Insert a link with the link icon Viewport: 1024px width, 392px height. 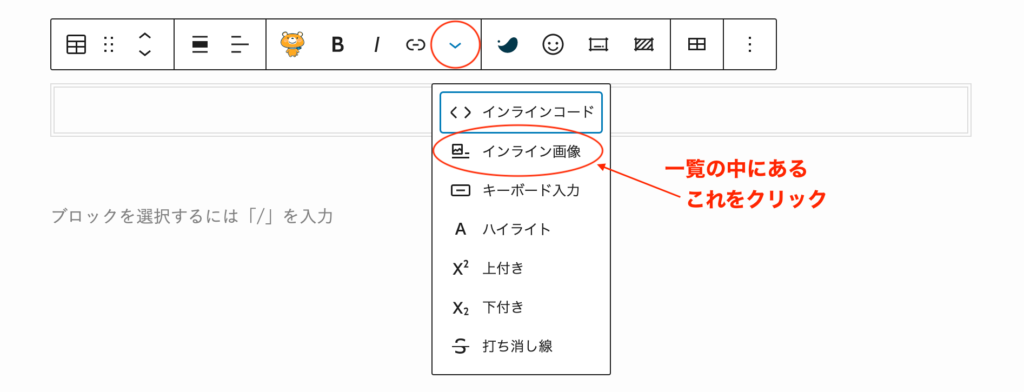(x=415, y=44)
